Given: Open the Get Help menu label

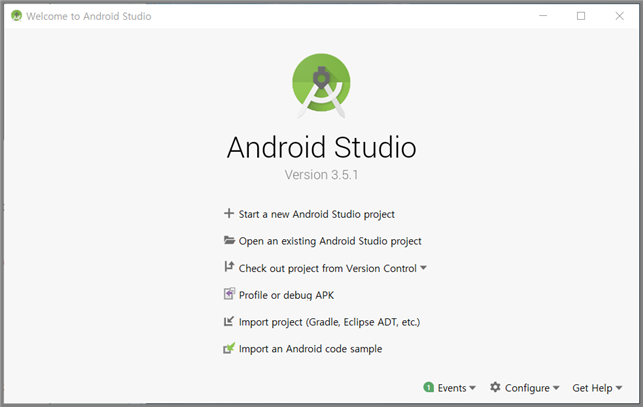Looking at the screenshot, I should point(592,388).
